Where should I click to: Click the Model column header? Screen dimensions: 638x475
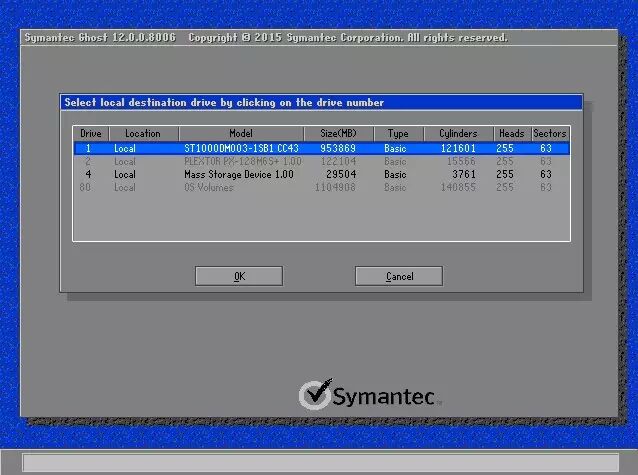(x=241, y=134)
